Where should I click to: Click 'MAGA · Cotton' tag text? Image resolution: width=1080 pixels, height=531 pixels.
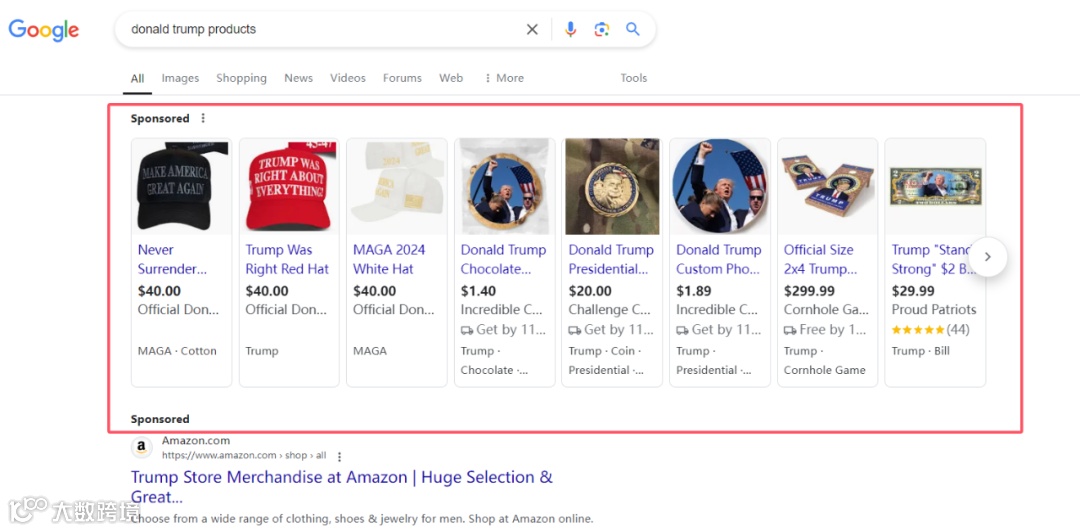pyautogui.click(x=177, y=351)
